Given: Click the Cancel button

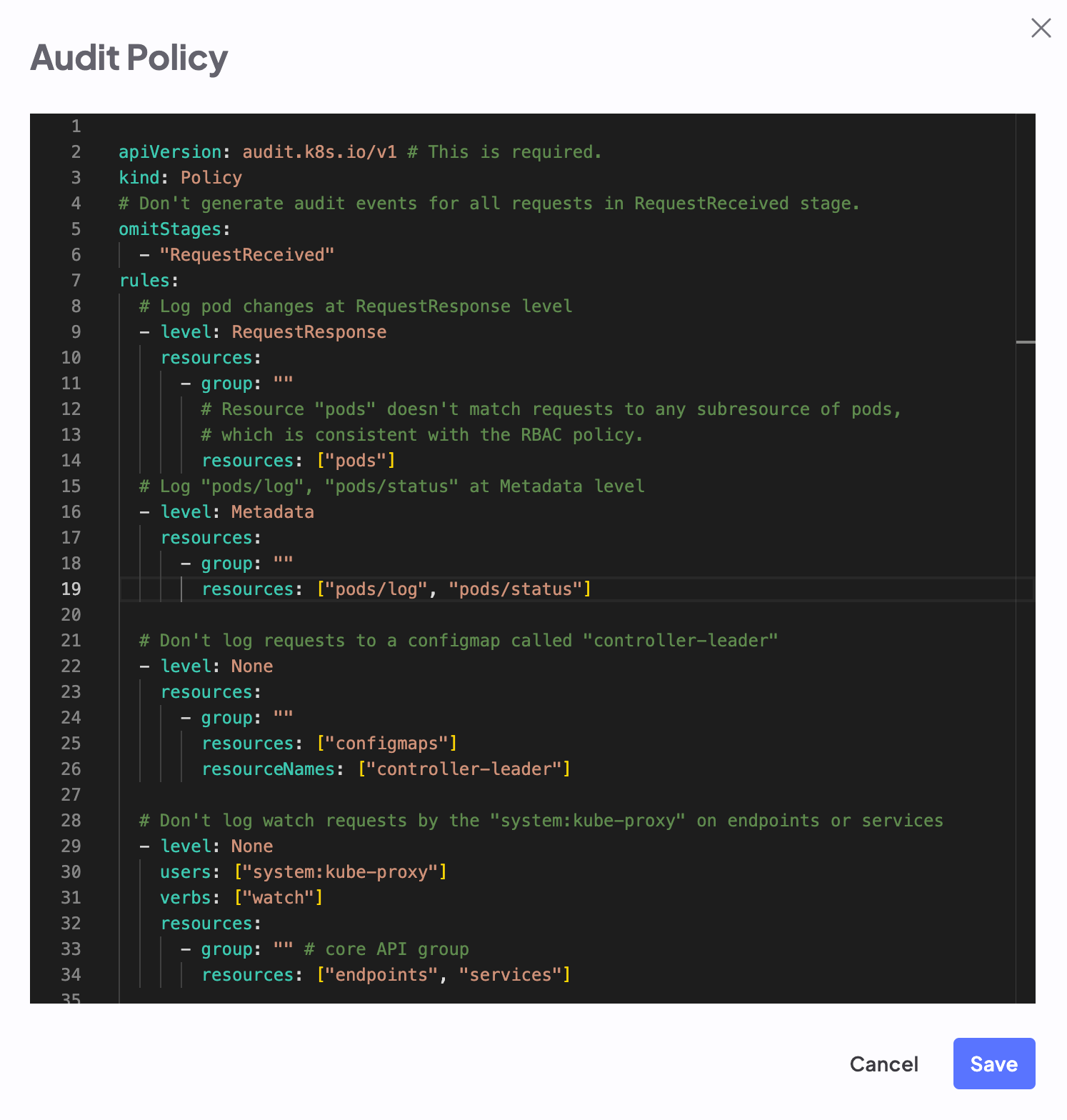Looking at the screenshot, I should click(883, 1064).
